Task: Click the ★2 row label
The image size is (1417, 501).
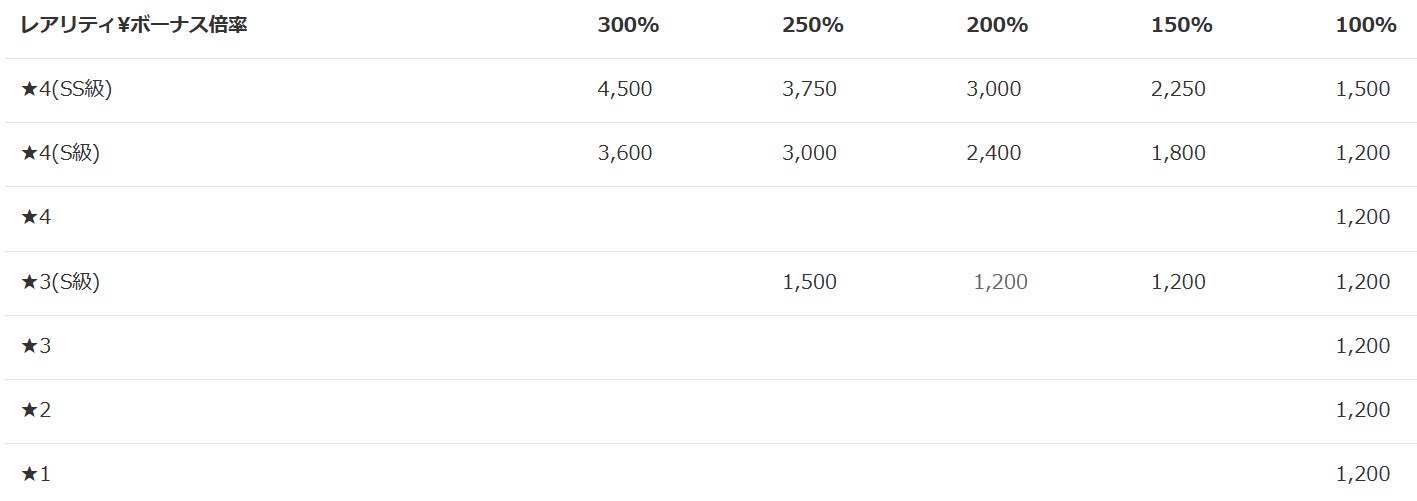Action: [36, 410]
